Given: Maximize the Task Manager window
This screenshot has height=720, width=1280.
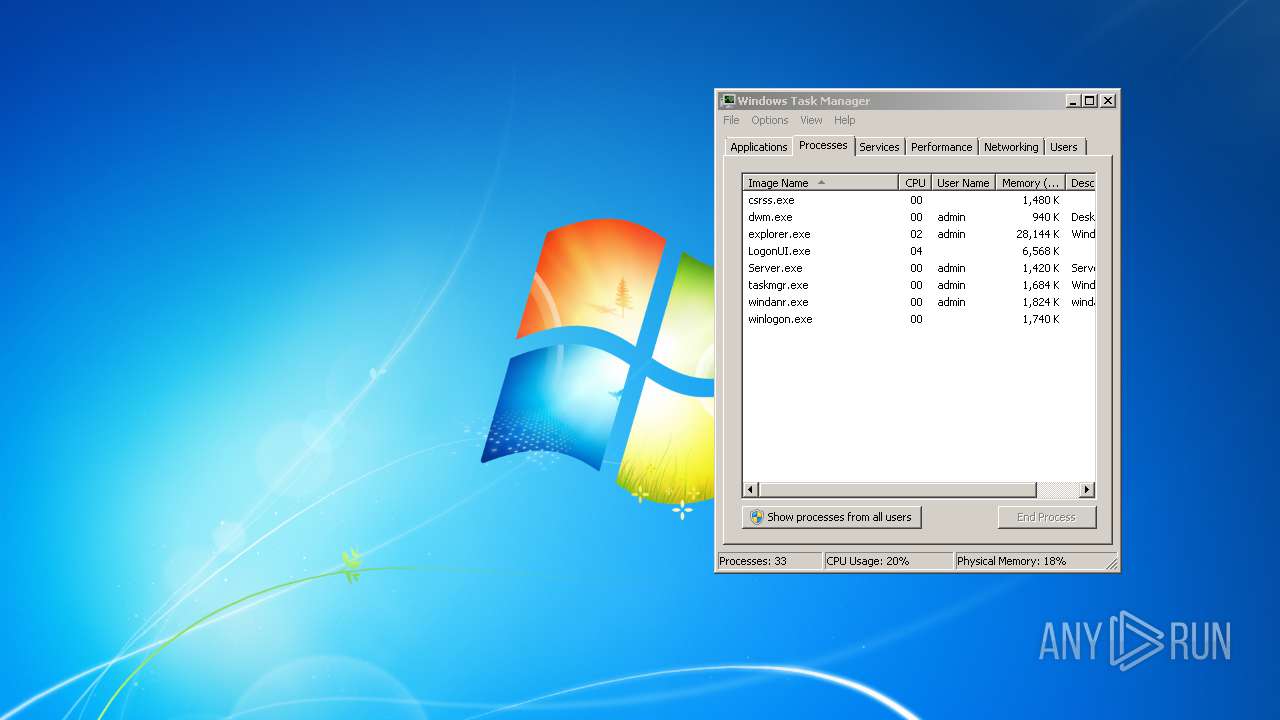Looking at the screenshot, I should [x=1090, y=101].
